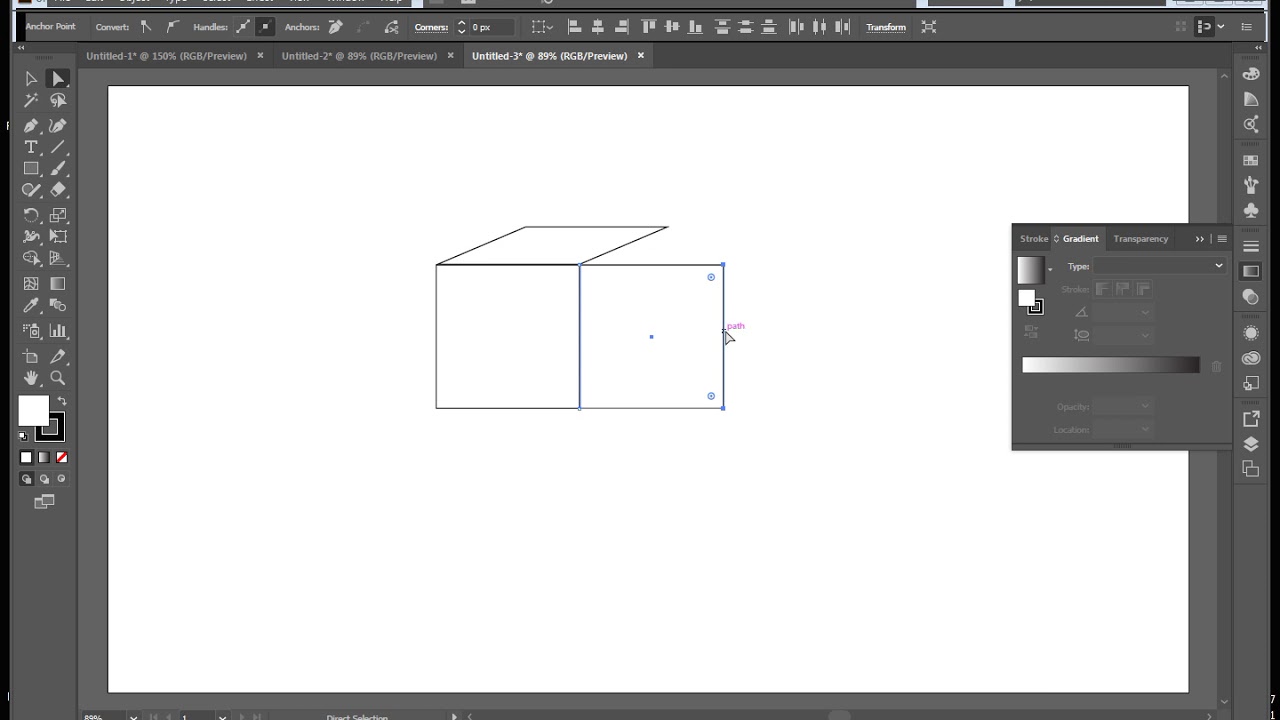Select the Magic Wand tool
Viewport: 1280px width, 720px height.
[x=31, y=100]
